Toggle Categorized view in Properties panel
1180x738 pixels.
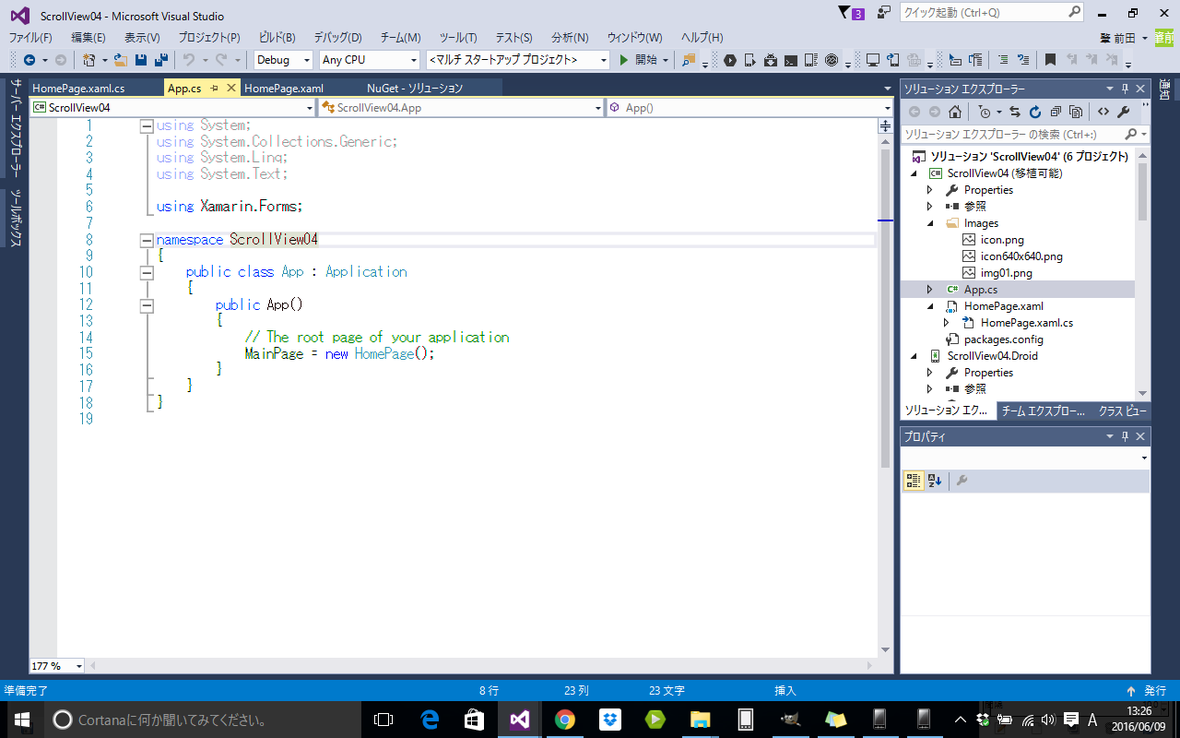(913, 481)
